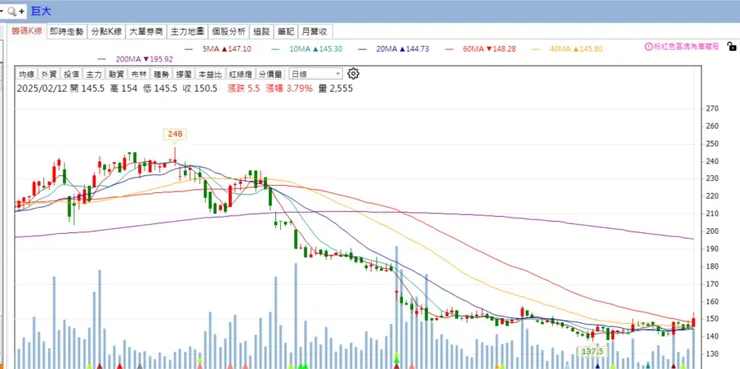Toggle the 本益比 P/E button
The image size is (740, 369).
[210, 74]
